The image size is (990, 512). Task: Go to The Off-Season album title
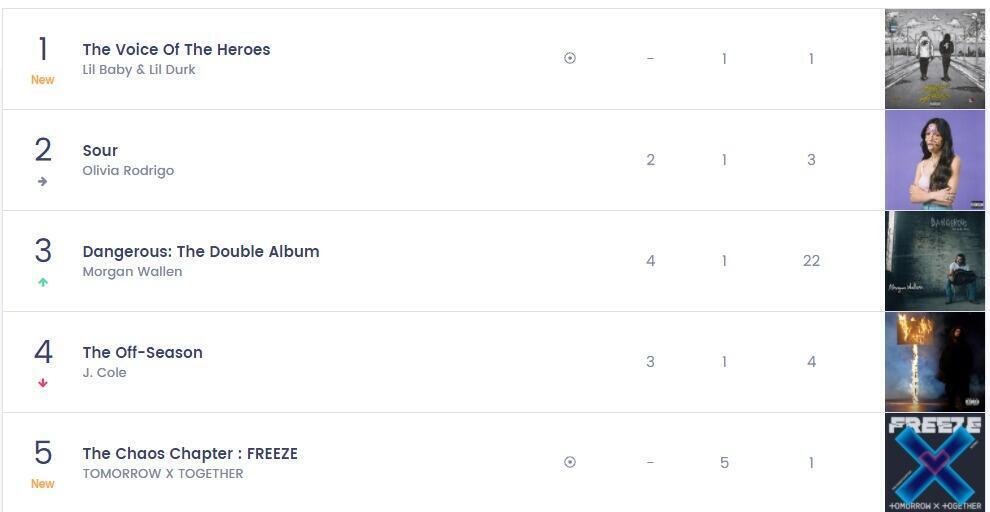click(142, 352)
